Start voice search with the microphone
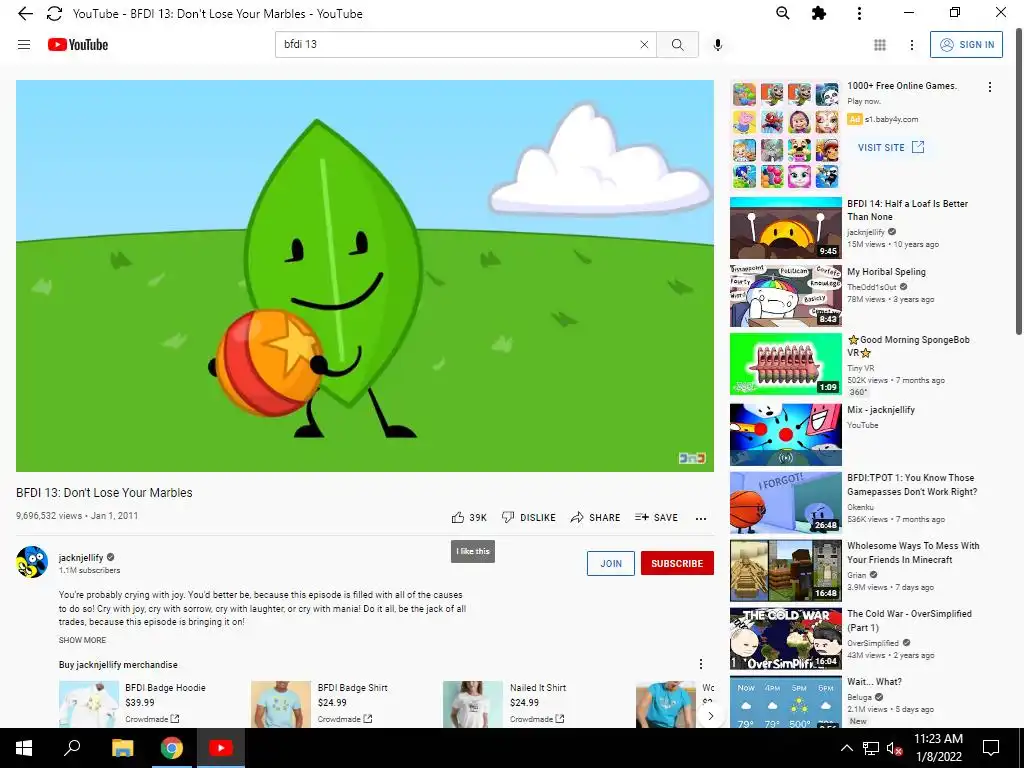1024x768 pixels. (x=718, y=44)
